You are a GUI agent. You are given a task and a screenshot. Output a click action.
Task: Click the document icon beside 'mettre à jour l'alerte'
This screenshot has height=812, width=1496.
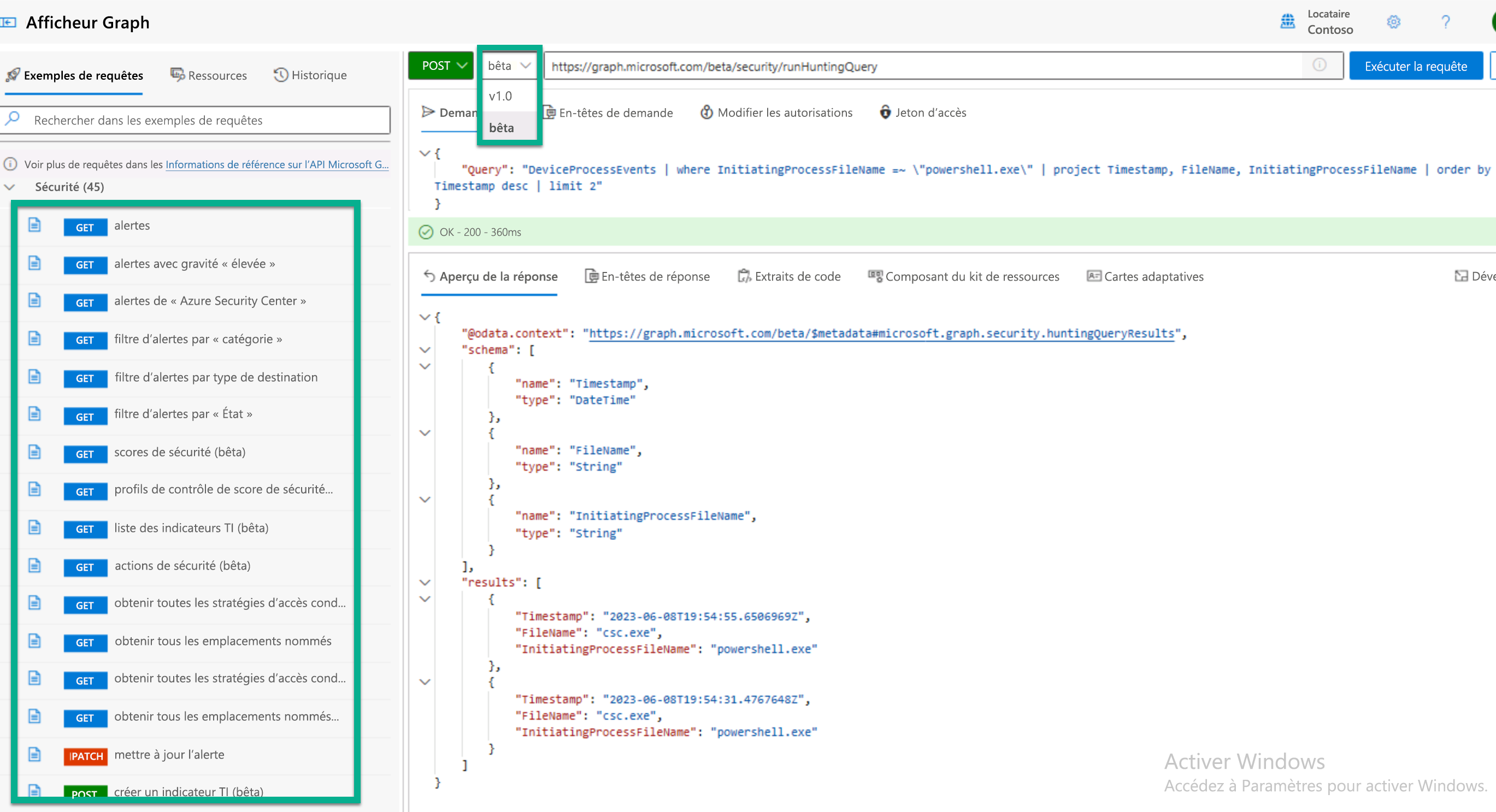coord(35,754)
